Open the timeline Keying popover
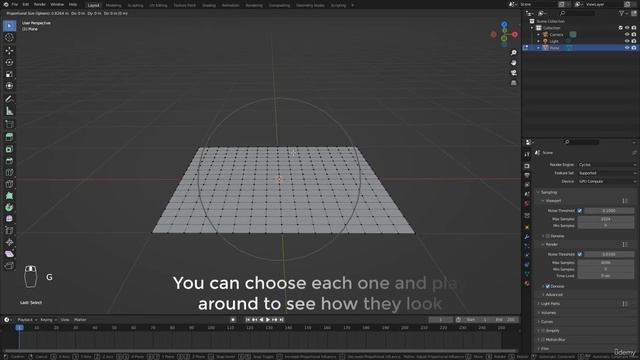Viewport: 640px width, 360px height. [x=48, y=320]
